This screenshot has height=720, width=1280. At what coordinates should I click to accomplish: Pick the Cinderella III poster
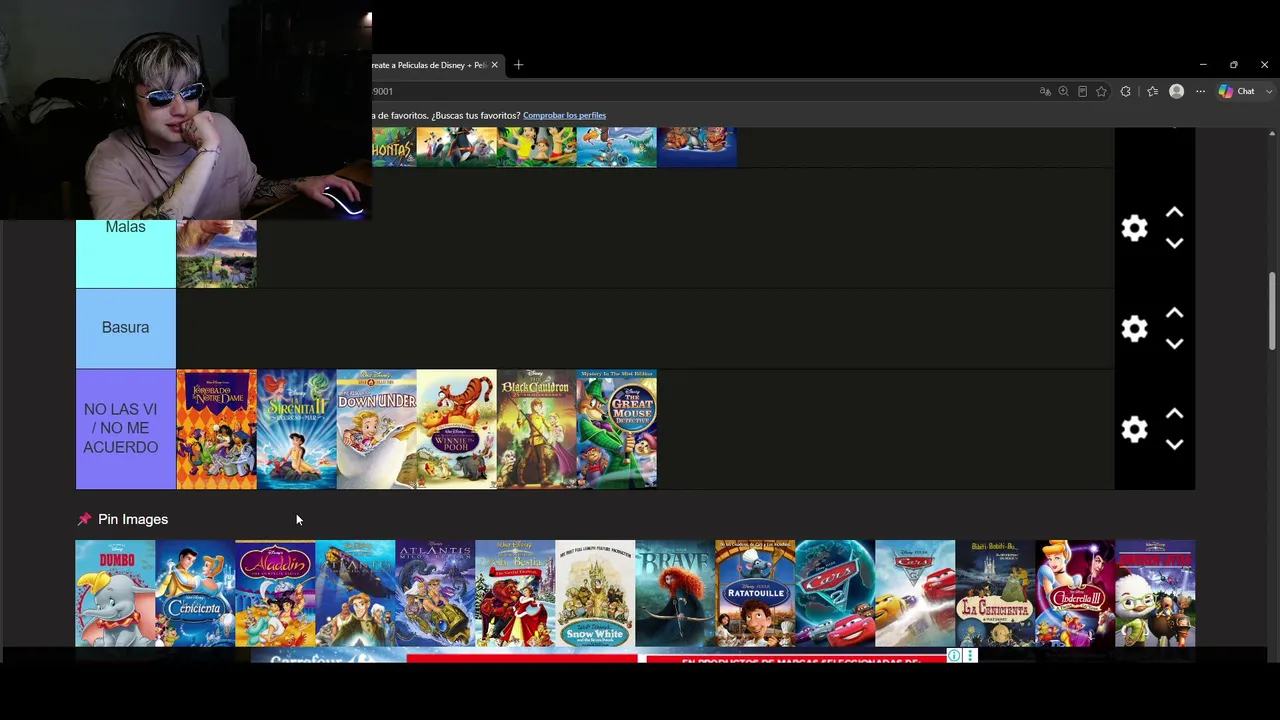[x=1075, y=594]
